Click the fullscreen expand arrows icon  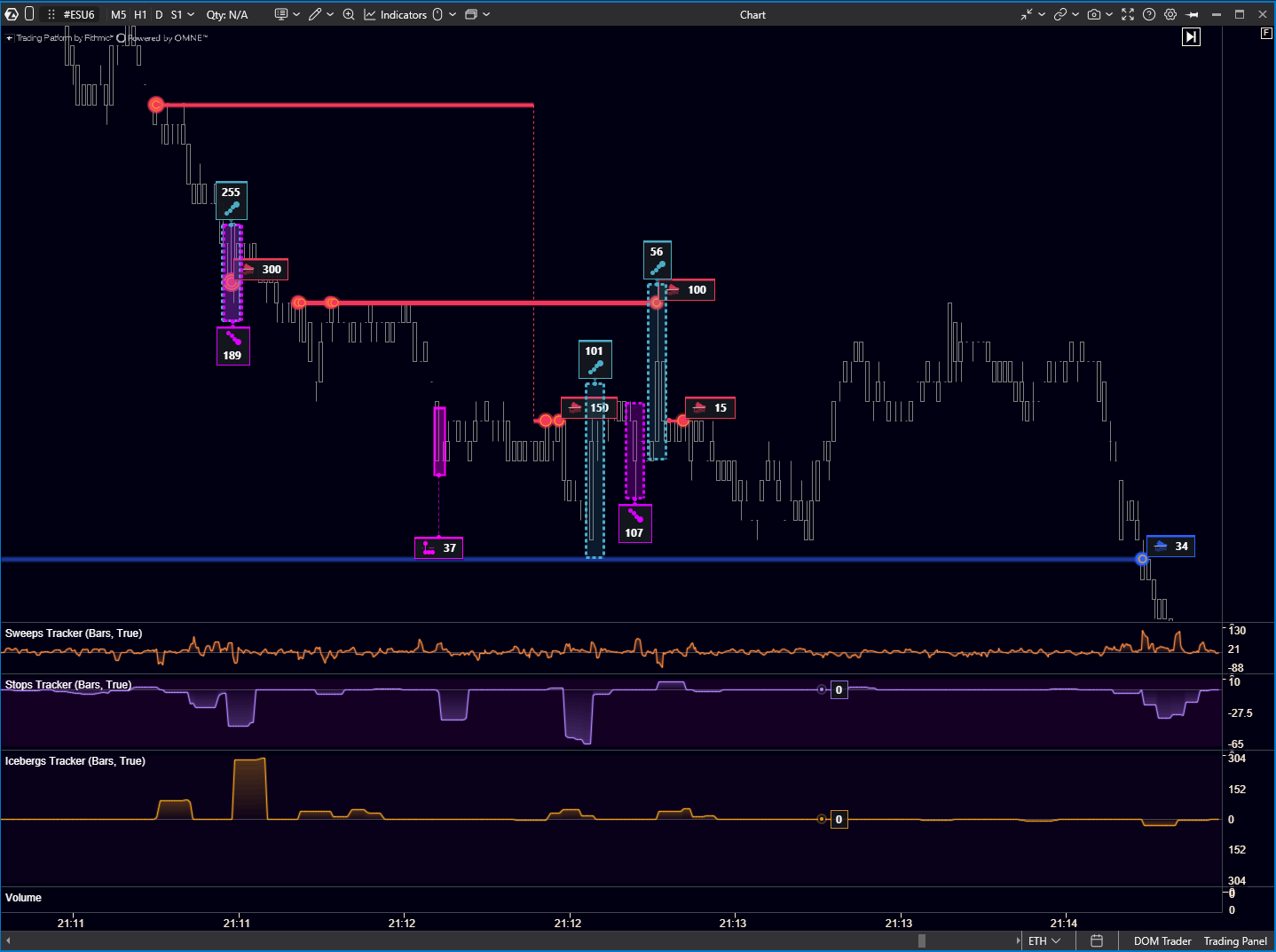coord(1128,14)
